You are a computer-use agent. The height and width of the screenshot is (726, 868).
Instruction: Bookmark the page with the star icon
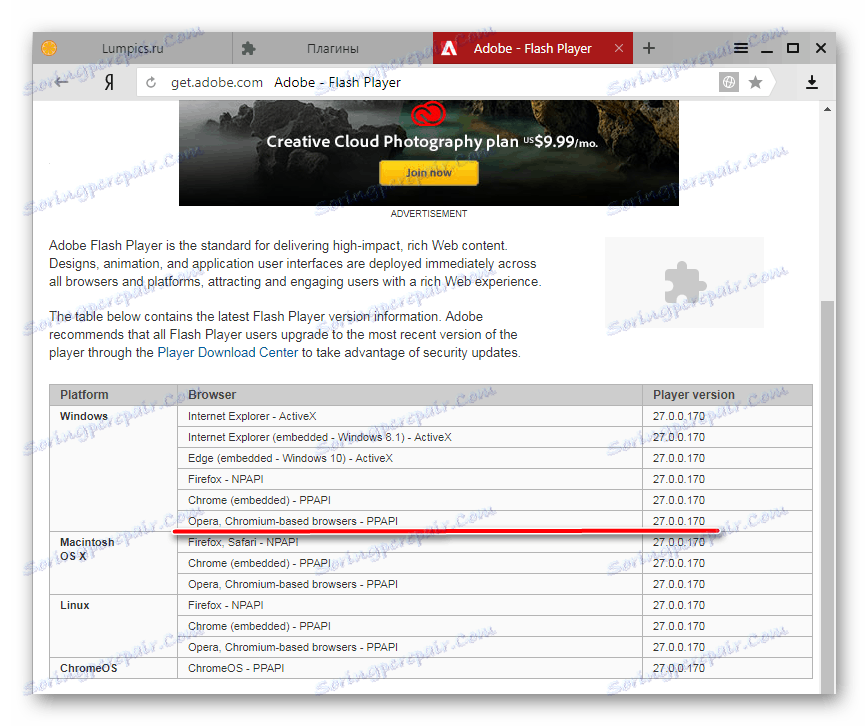[x=755, y=83]
